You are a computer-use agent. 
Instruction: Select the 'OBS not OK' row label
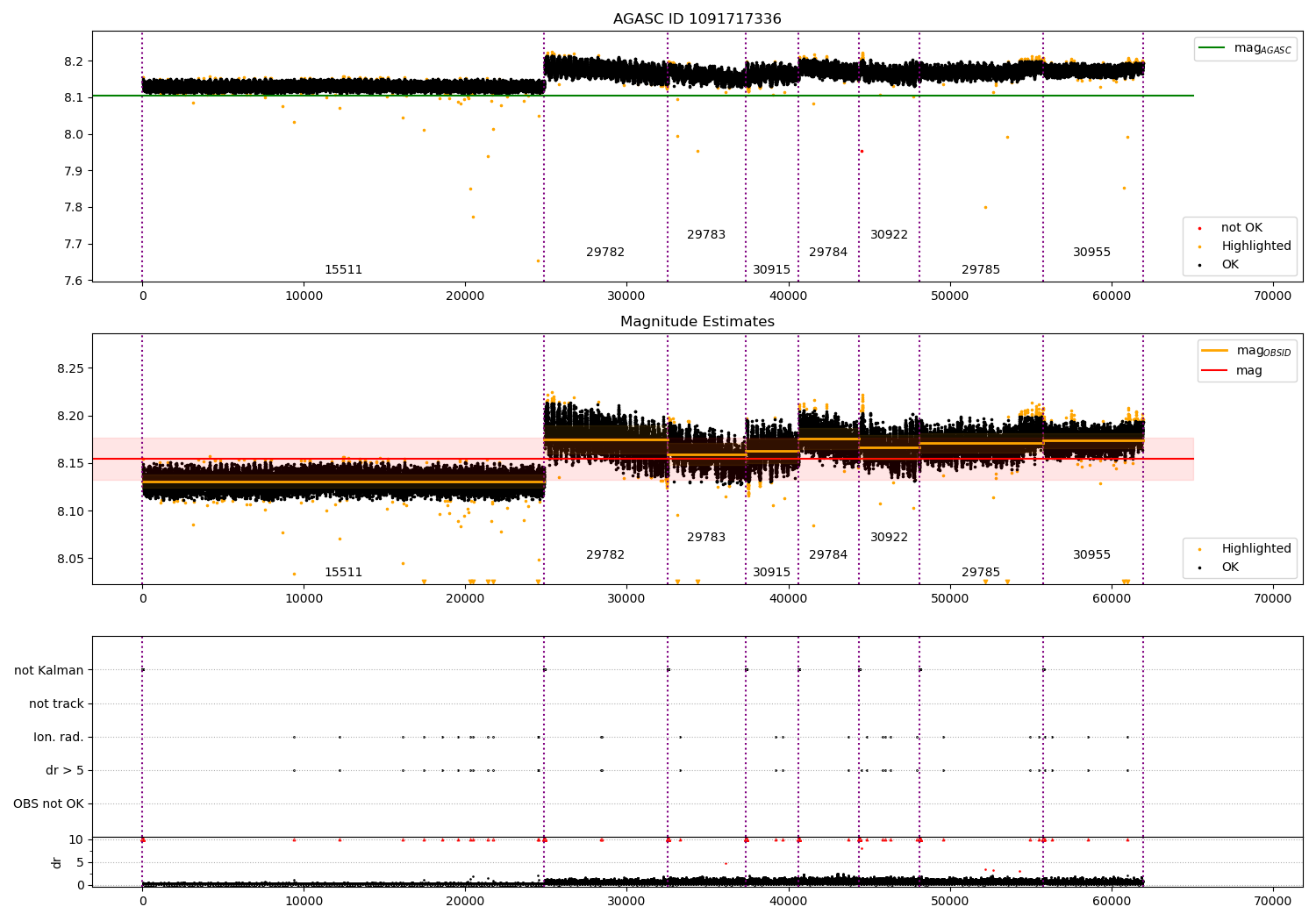[49, 803]
